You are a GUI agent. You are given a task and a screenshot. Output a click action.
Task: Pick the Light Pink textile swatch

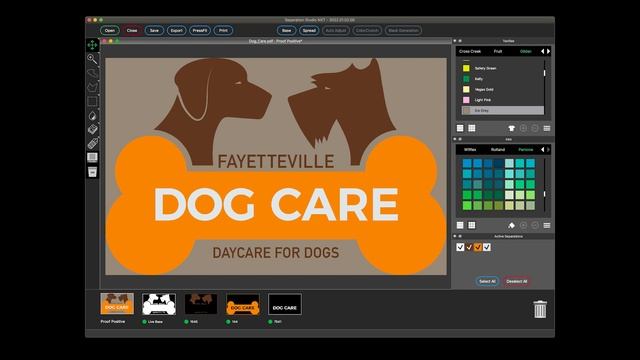466,100
